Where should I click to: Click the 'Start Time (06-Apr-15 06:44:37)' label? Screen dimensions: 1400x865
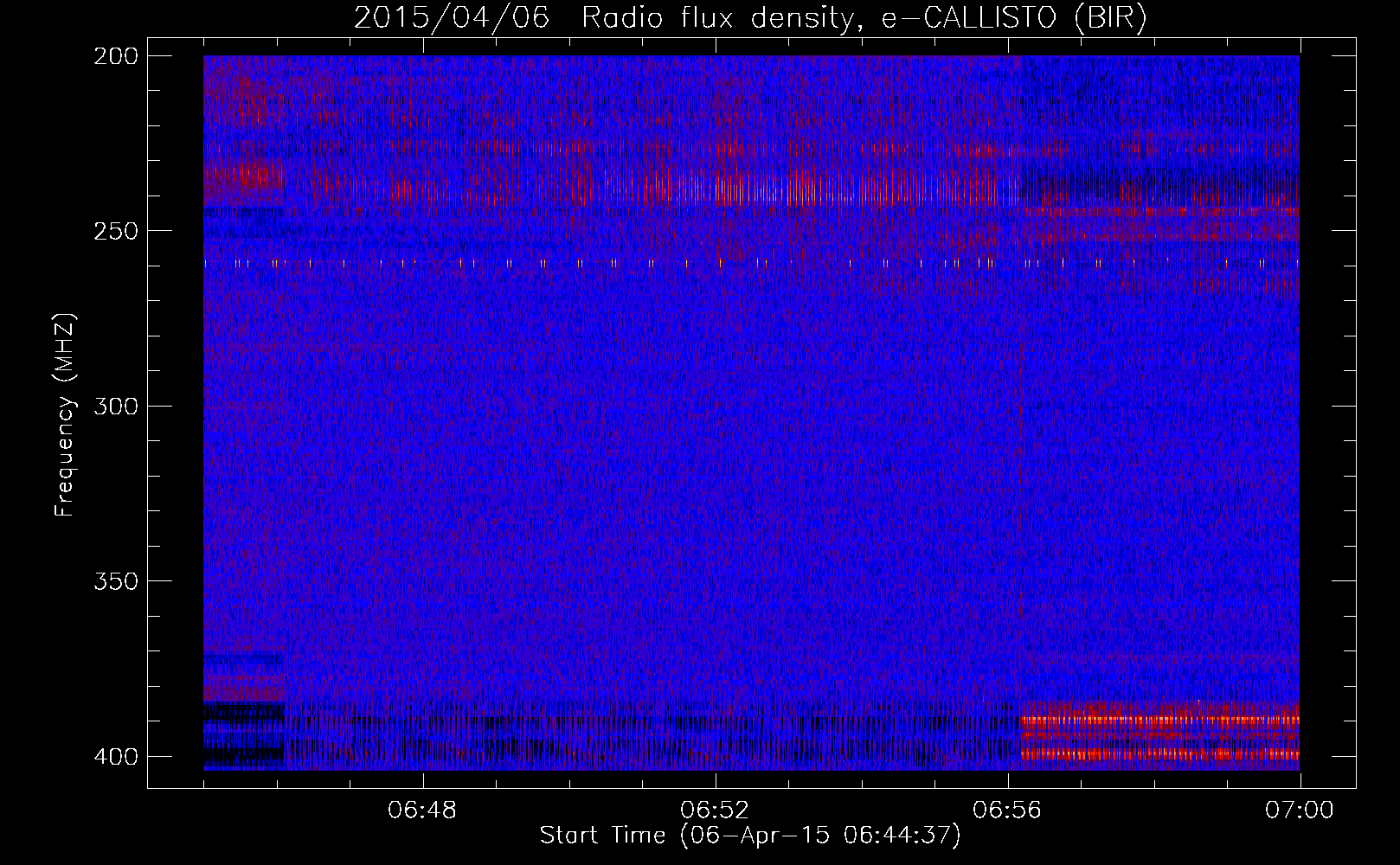[750, 836]
